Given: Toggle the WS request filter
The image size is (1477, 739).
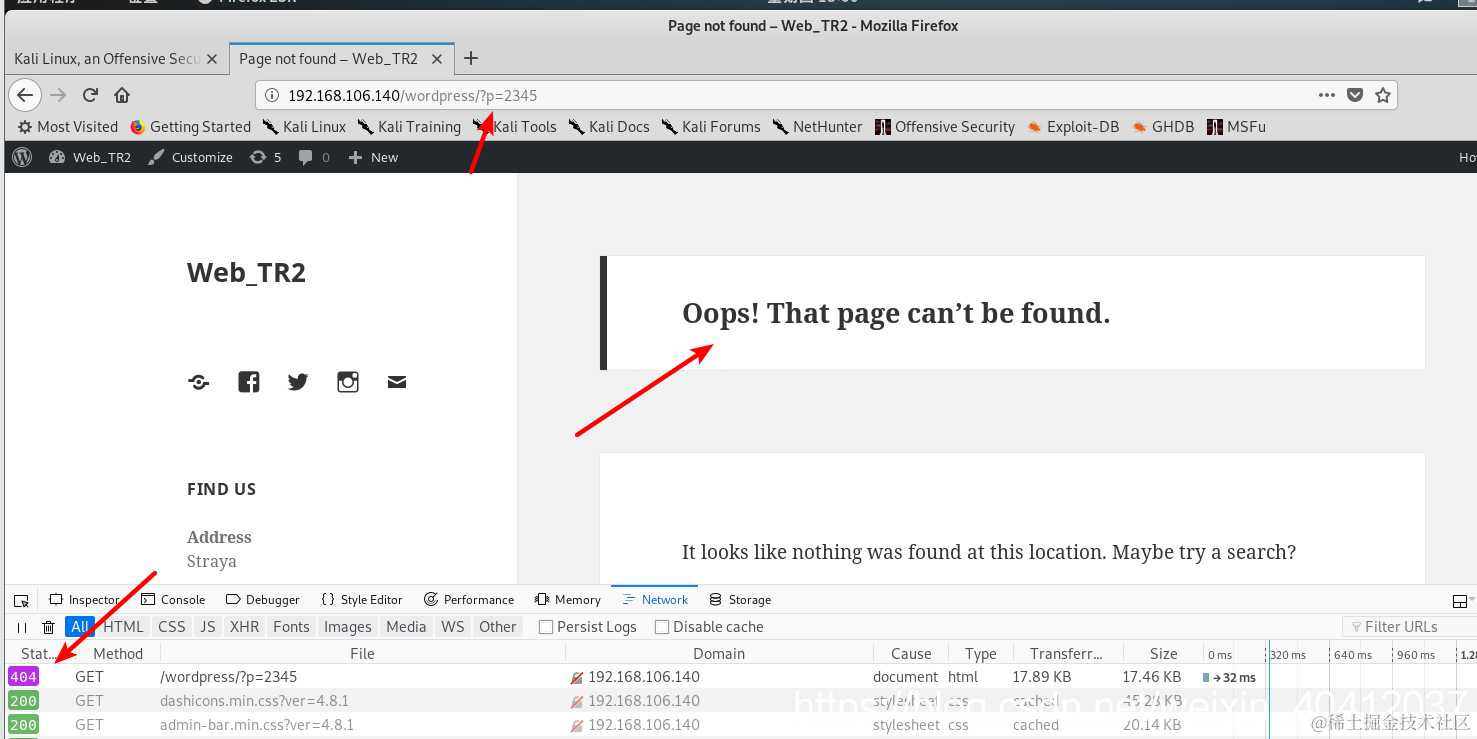Looking at the screenshot, I should [453, 627].
